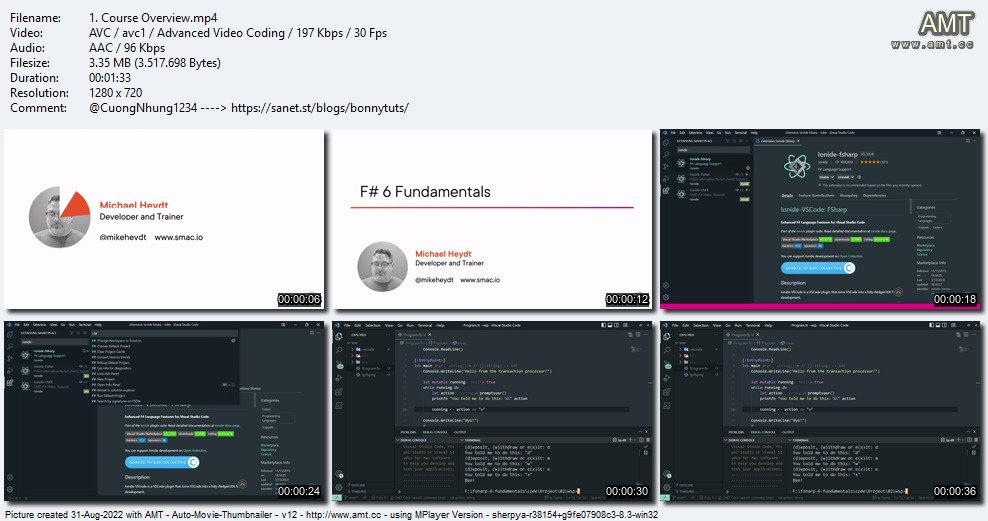This screenshot has width=988, height=521.
Task: Expand Uninstall dropdown on Ionide-fsharp page at 00:00:18
Action: (x=846, y=177)
